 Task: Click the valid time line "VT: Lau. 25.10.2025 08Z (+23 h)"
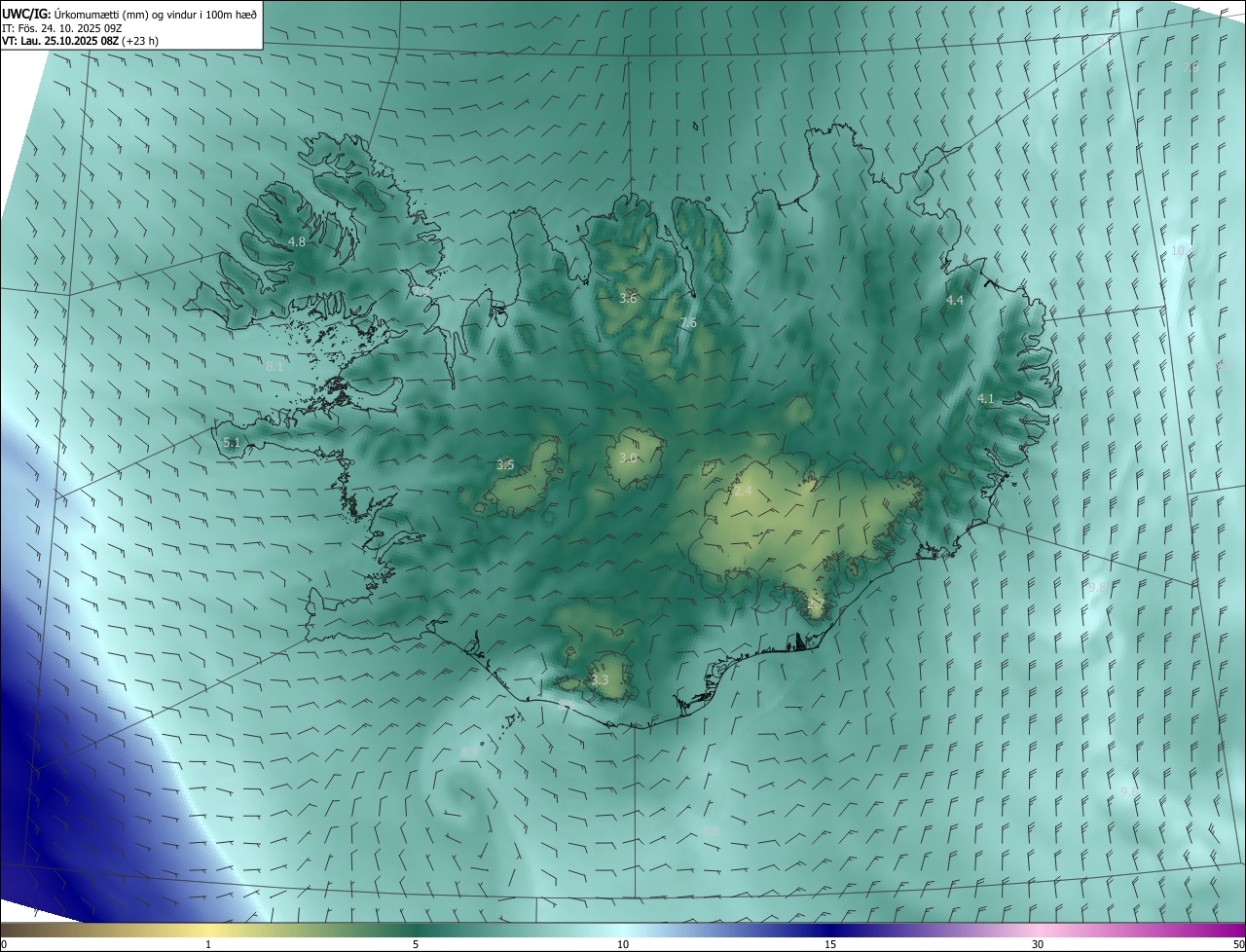tap(80, 41)
